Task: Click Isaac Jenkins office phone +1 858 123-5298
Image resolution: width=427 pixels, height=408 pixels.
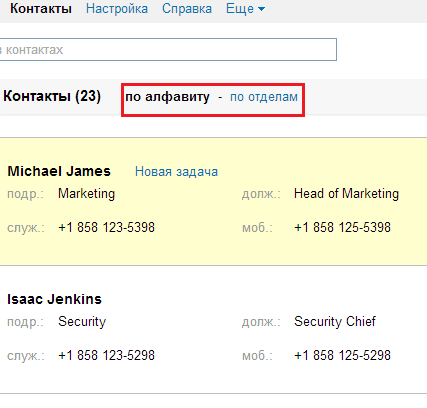Action: pyautogui.click(x=106, y=356)
